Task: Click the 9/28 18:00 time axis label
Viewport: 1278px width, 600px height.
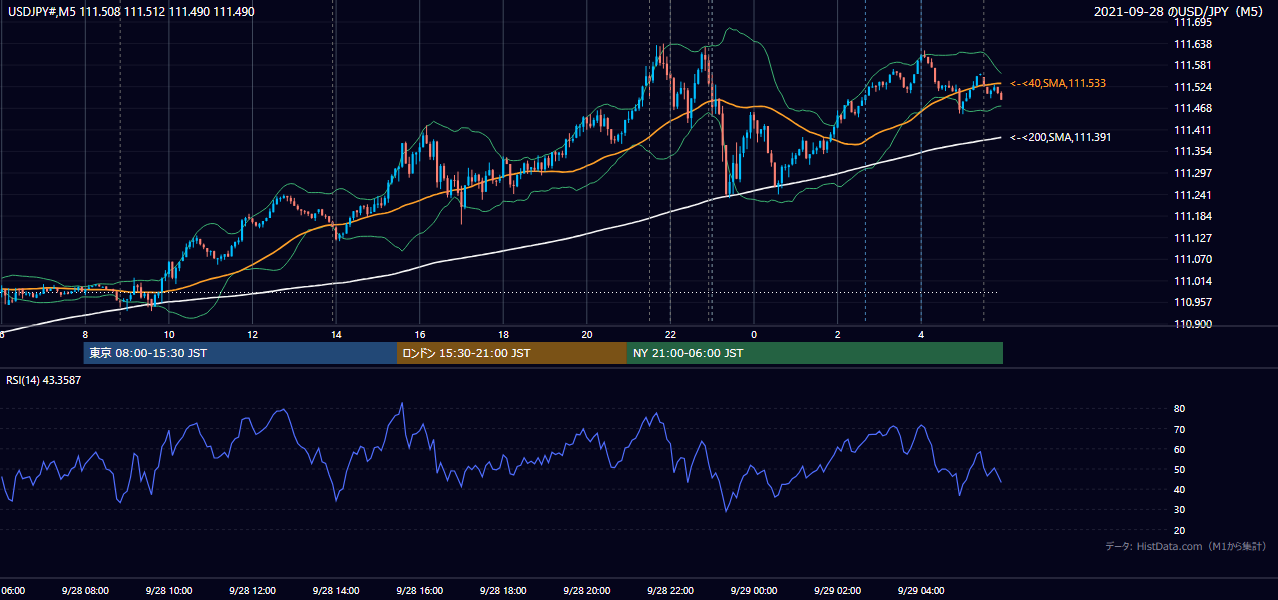Action: 502,590
